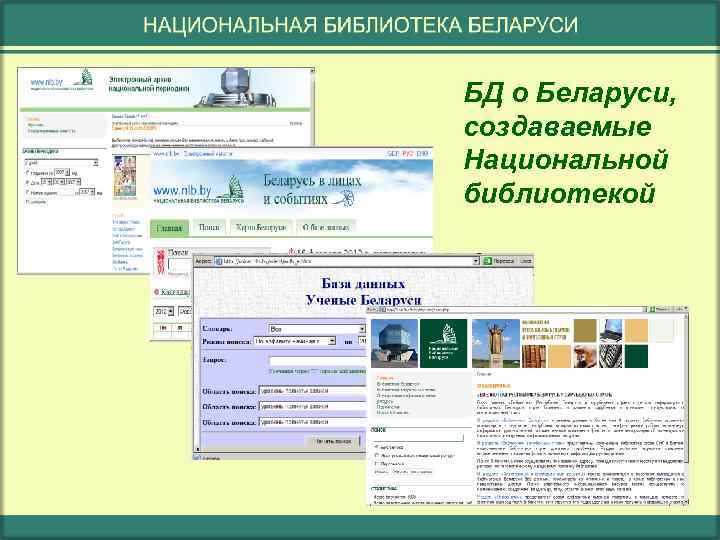Click the laptop photo tile in header mosaic

pos(611,331)
